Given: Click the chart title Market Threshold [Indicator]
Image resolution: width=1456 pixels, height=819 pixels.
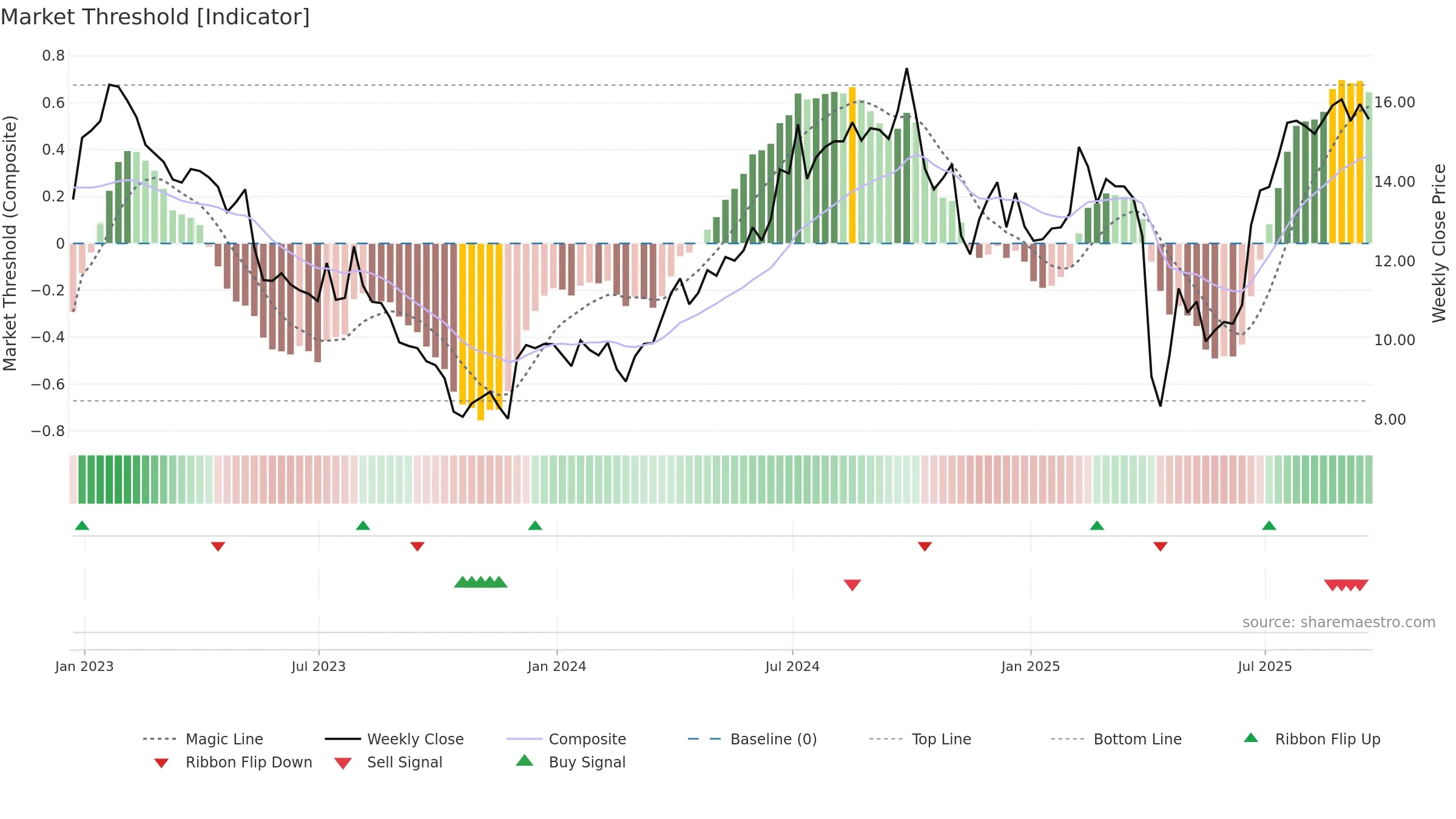Looking at the screenshot, I should click(x=155, y=17).
